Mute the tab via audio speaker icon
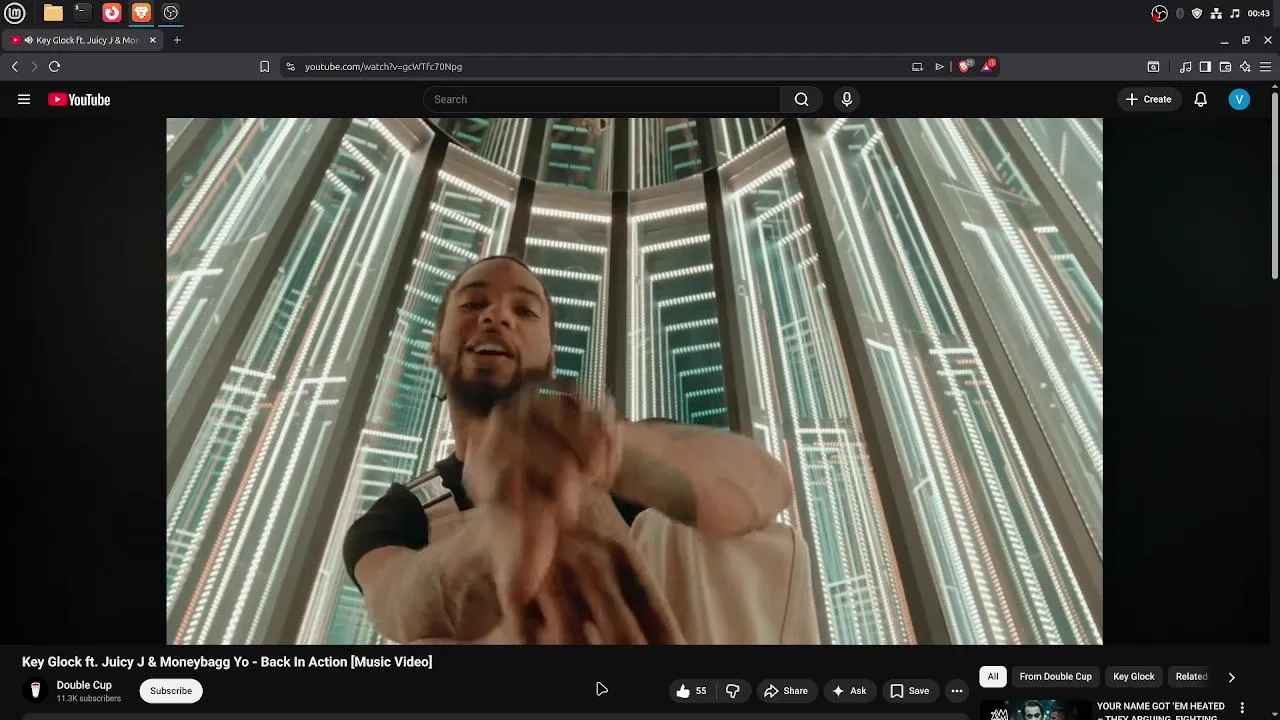Screen dimensions: 1280x720 click(x=29, y=40)
